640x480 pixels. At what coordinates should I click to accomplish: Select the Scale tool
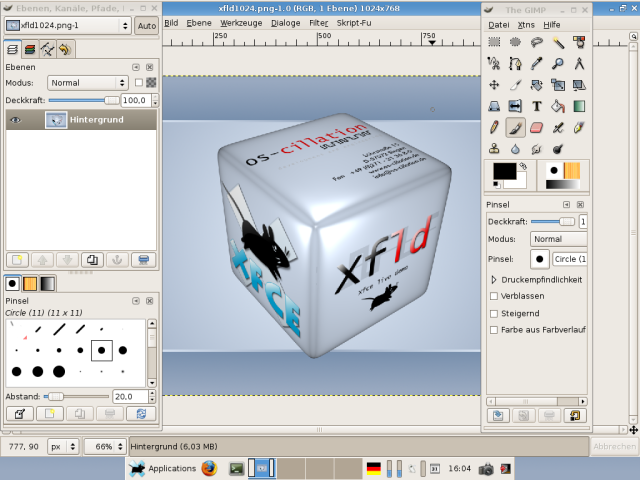click(x=558, y=85)
